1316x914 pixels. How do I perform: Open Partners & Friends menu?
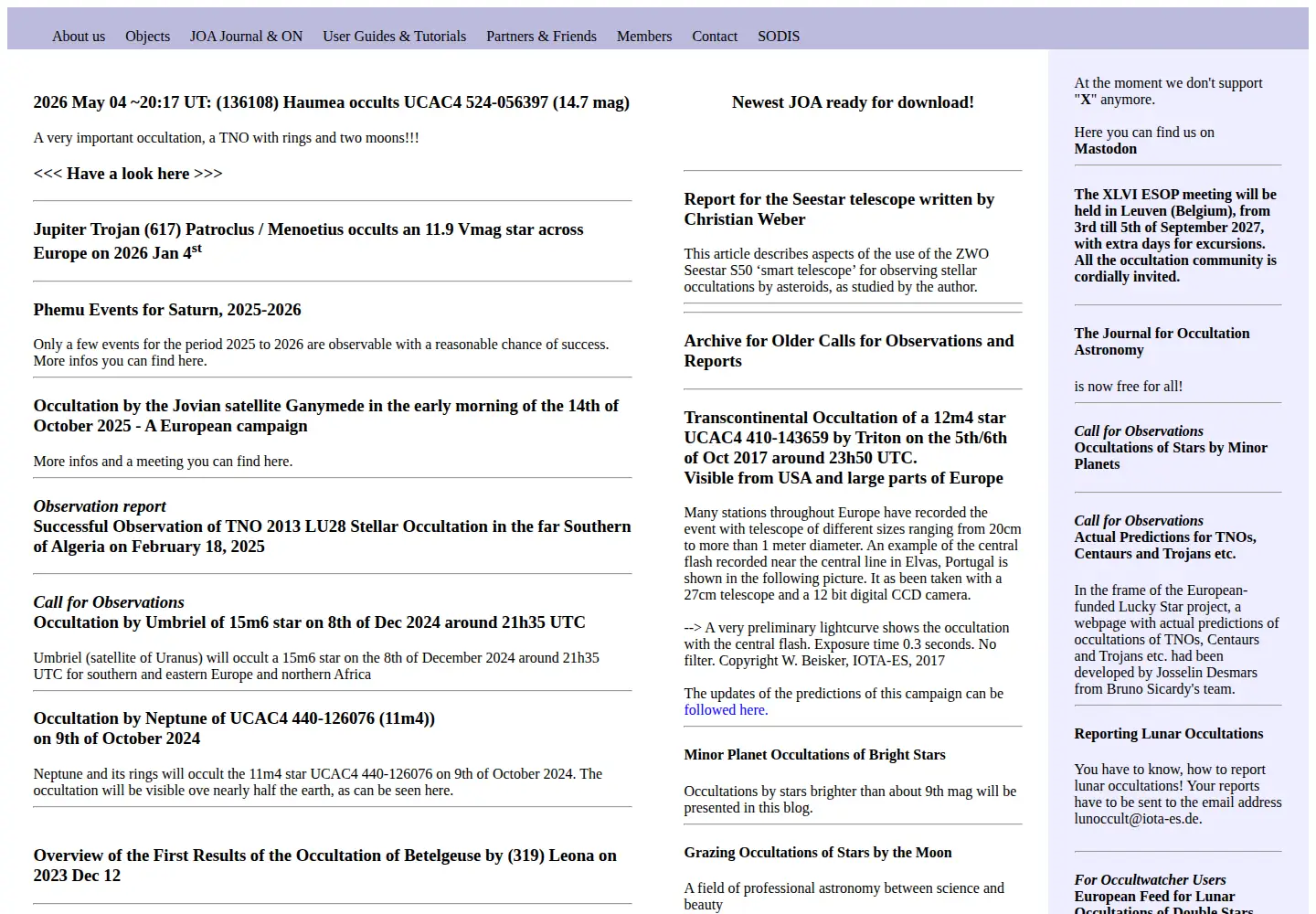tap(541, 37)
